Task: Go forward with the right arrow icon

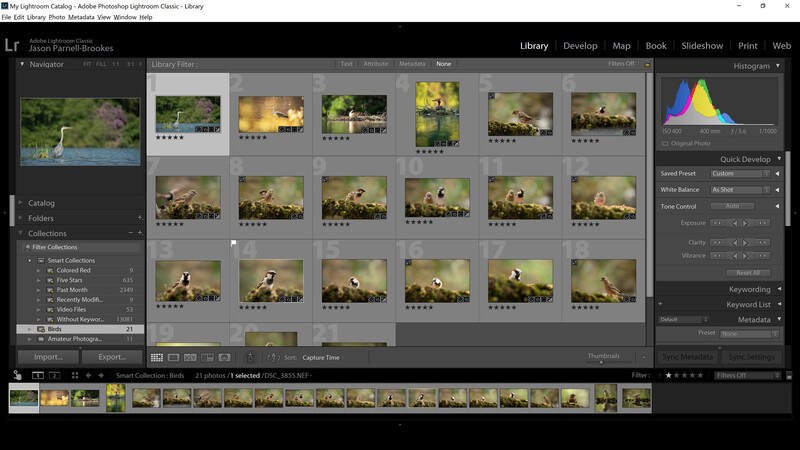Action: point(101,376)
